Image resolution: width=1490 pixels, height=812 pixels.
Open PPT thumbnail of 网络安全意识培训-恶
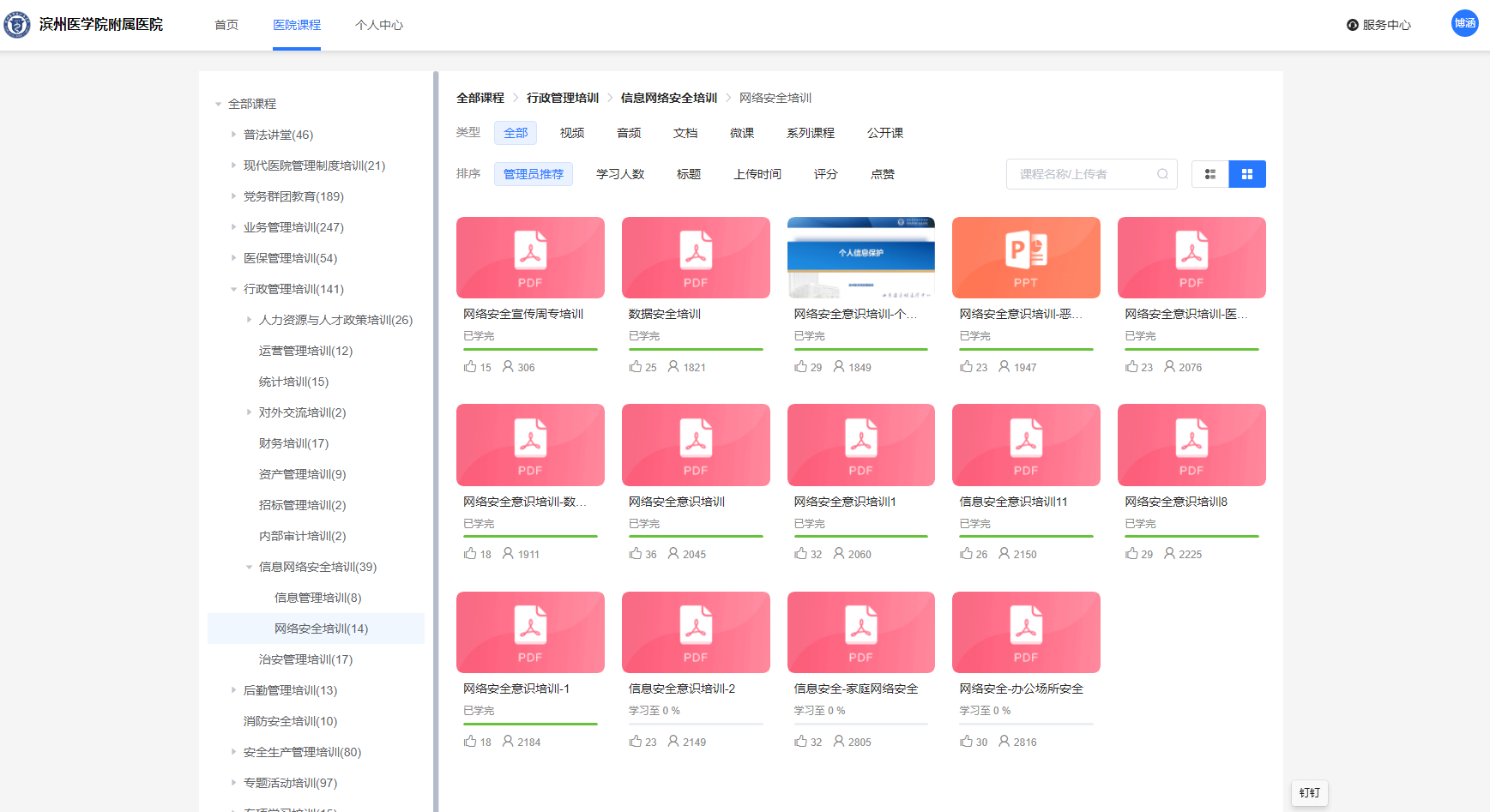tap(1026, 257)
